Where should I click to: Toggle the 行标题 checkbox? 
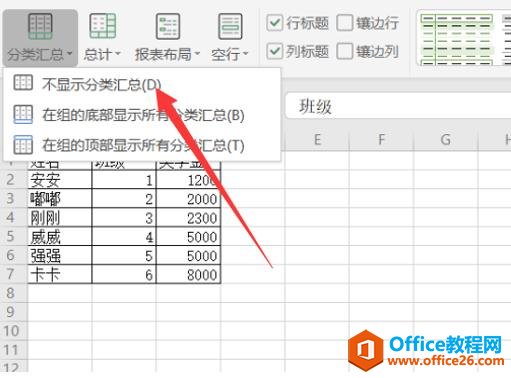pos(275,23)
